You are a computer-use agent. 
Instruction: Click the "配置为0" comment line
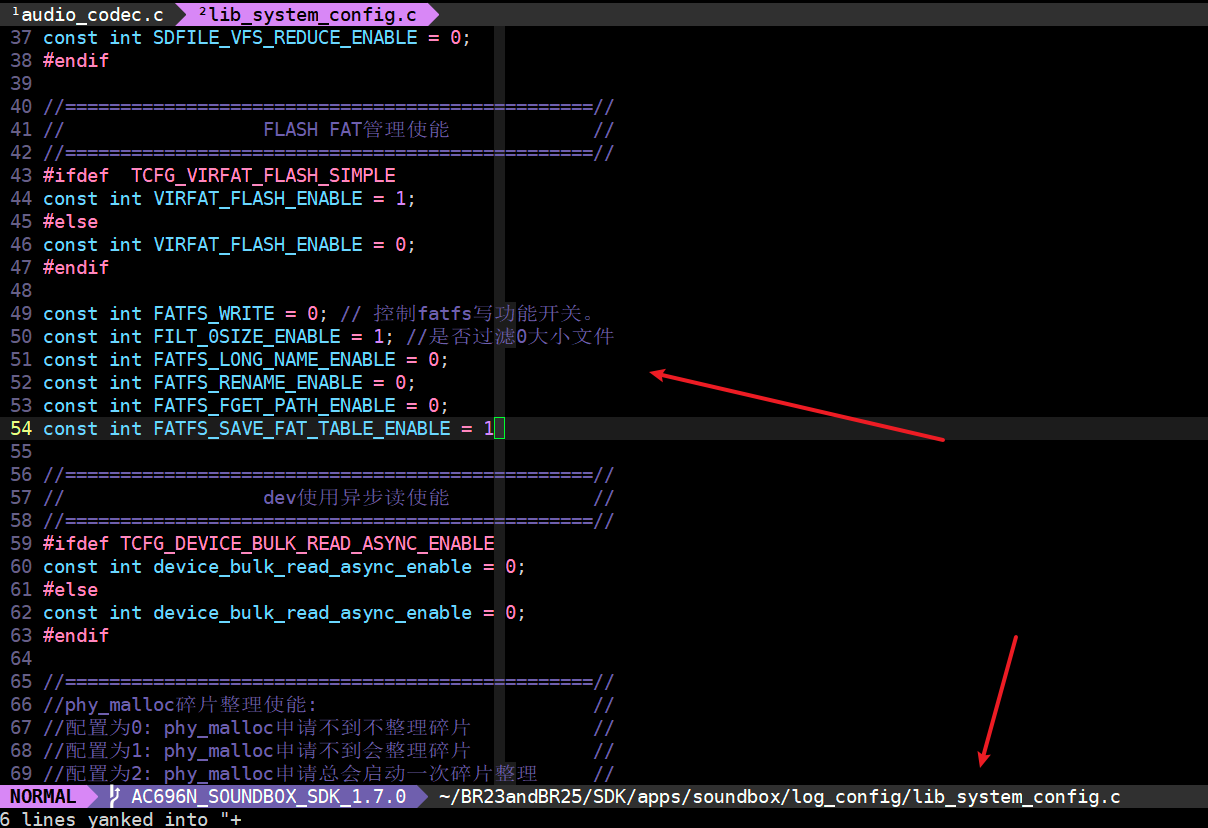tap(257, 728)
